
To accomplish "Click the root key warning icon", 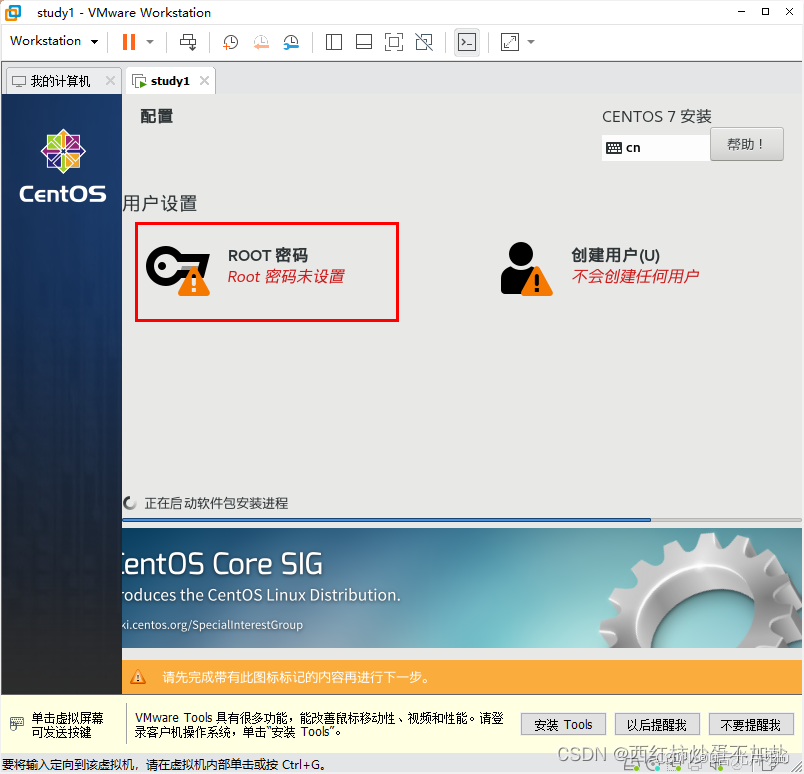I will click(178, 271).
